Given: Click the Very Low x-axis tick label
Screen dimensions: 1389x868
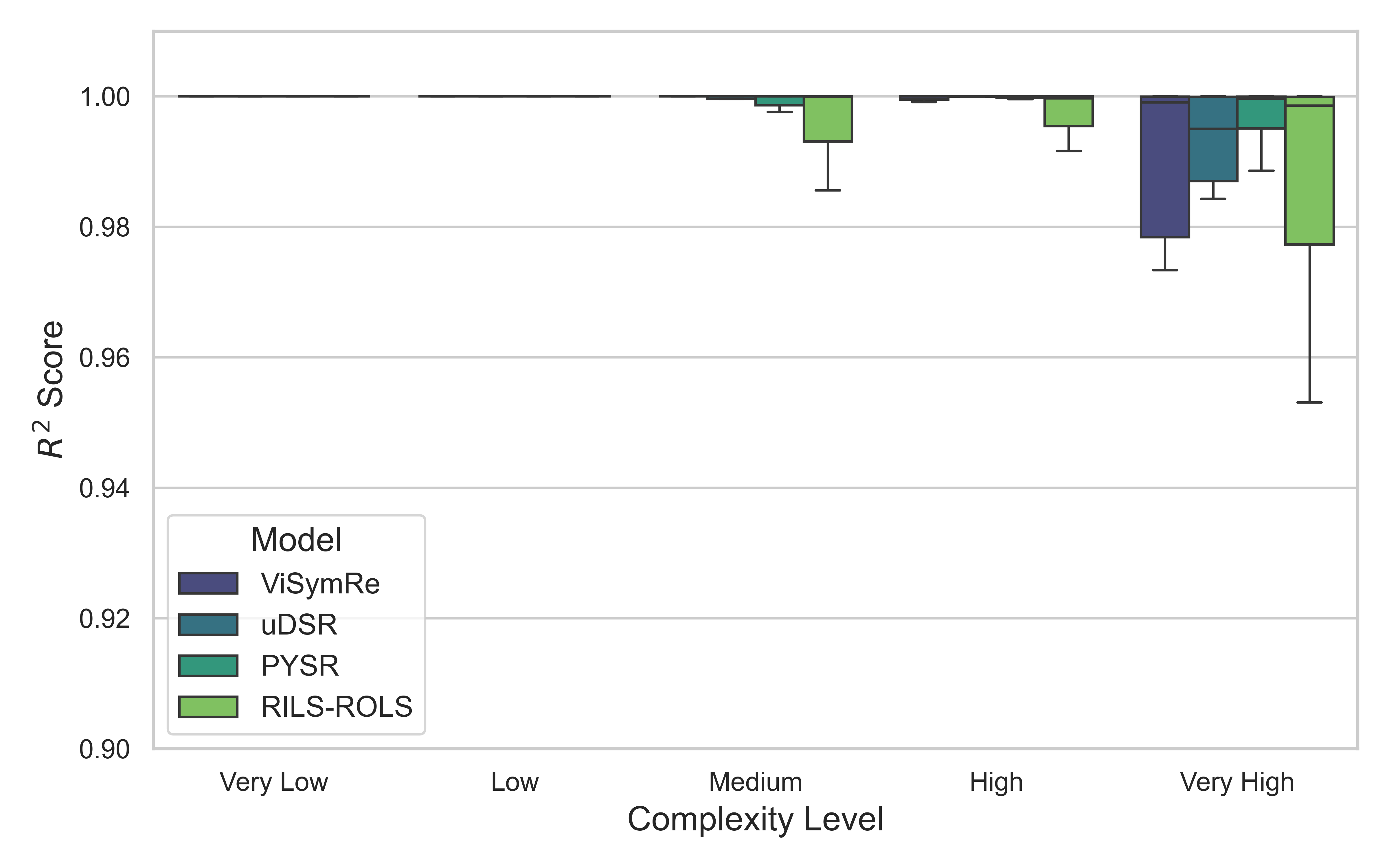Looking at the screenshot, I should pos(274,782).
